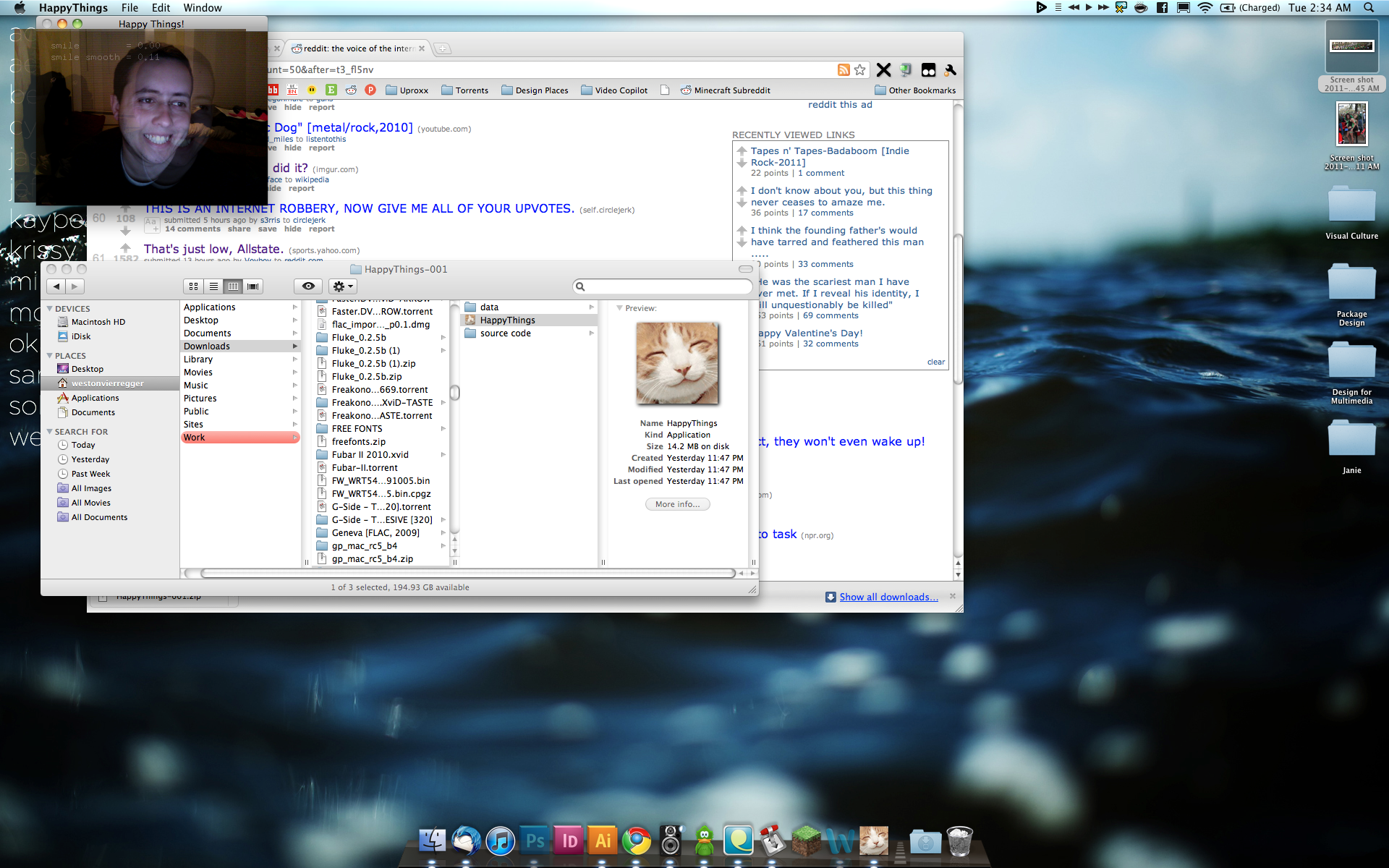Click the Show all downloads link
1389x868 pixels.
pos(888,597)
